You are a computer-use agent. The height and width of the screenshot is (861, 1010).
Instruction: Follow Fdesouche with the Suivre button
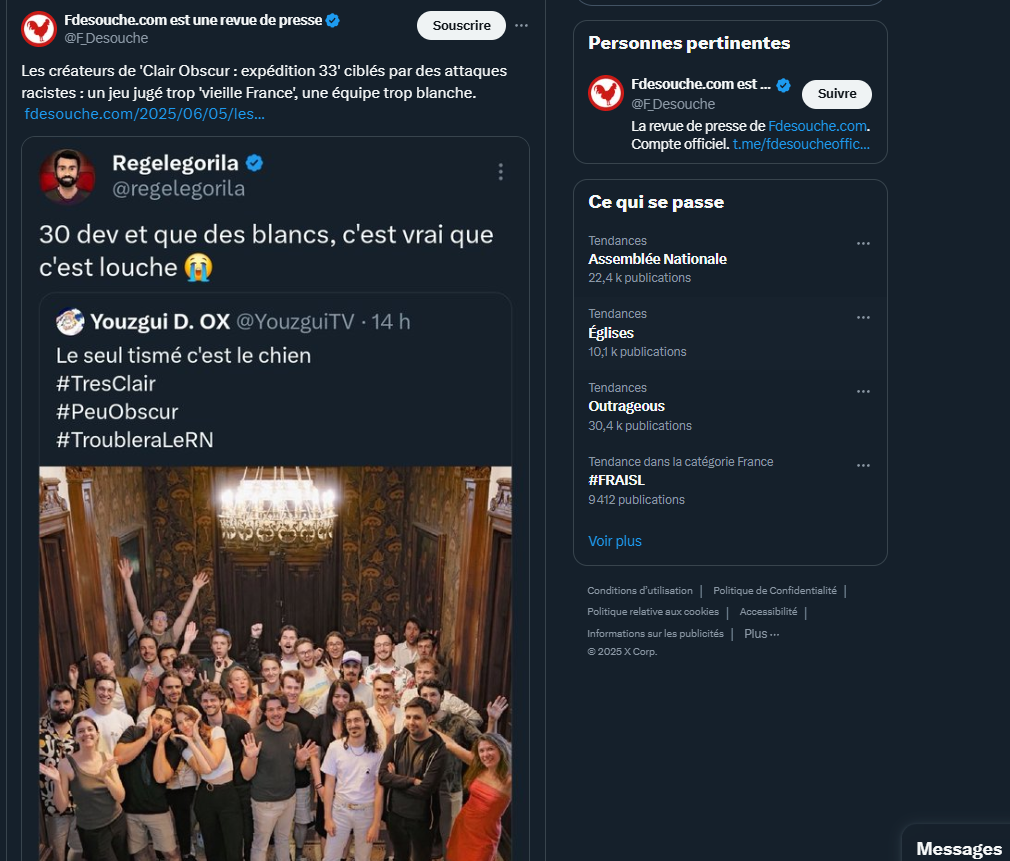pos(837,94)
